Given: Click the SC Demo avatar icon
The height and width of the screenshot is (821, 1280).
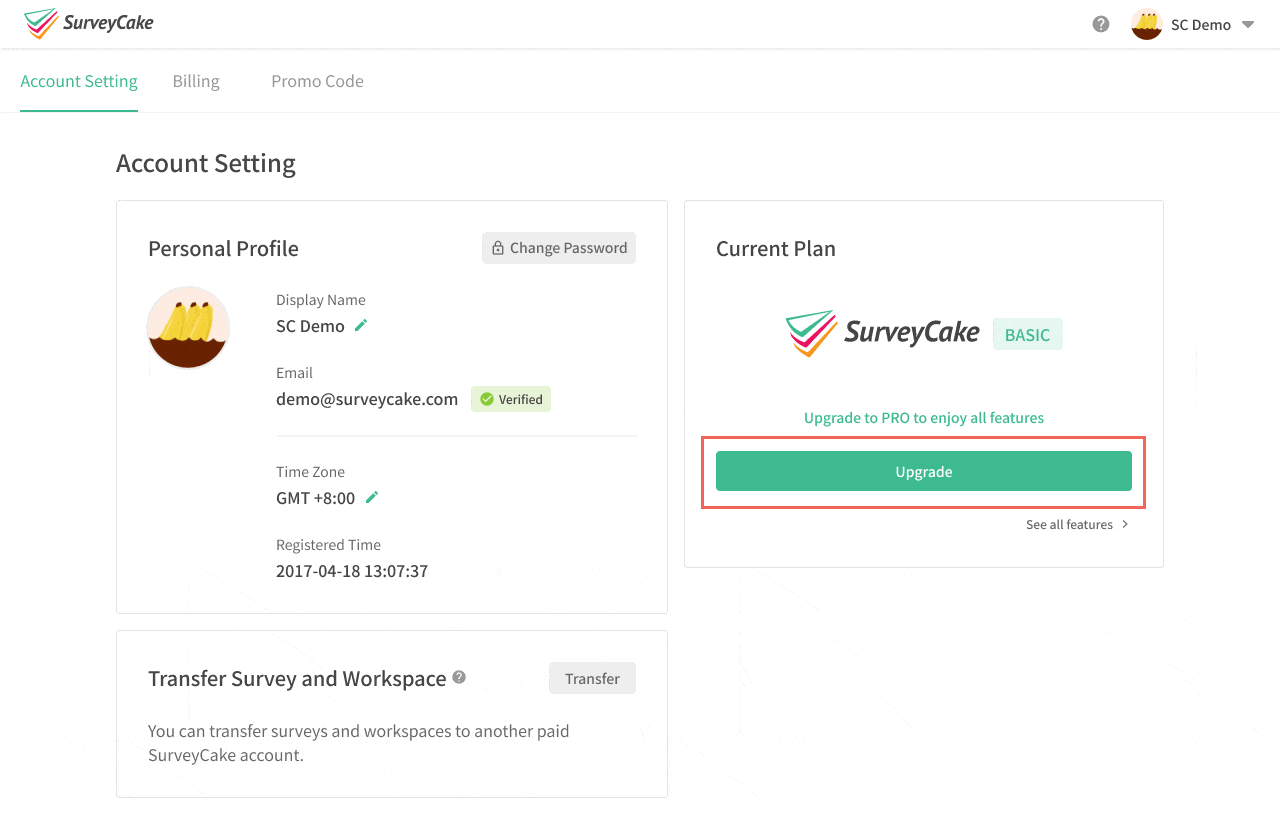Looking at the screenshot, I should 1146,24.
